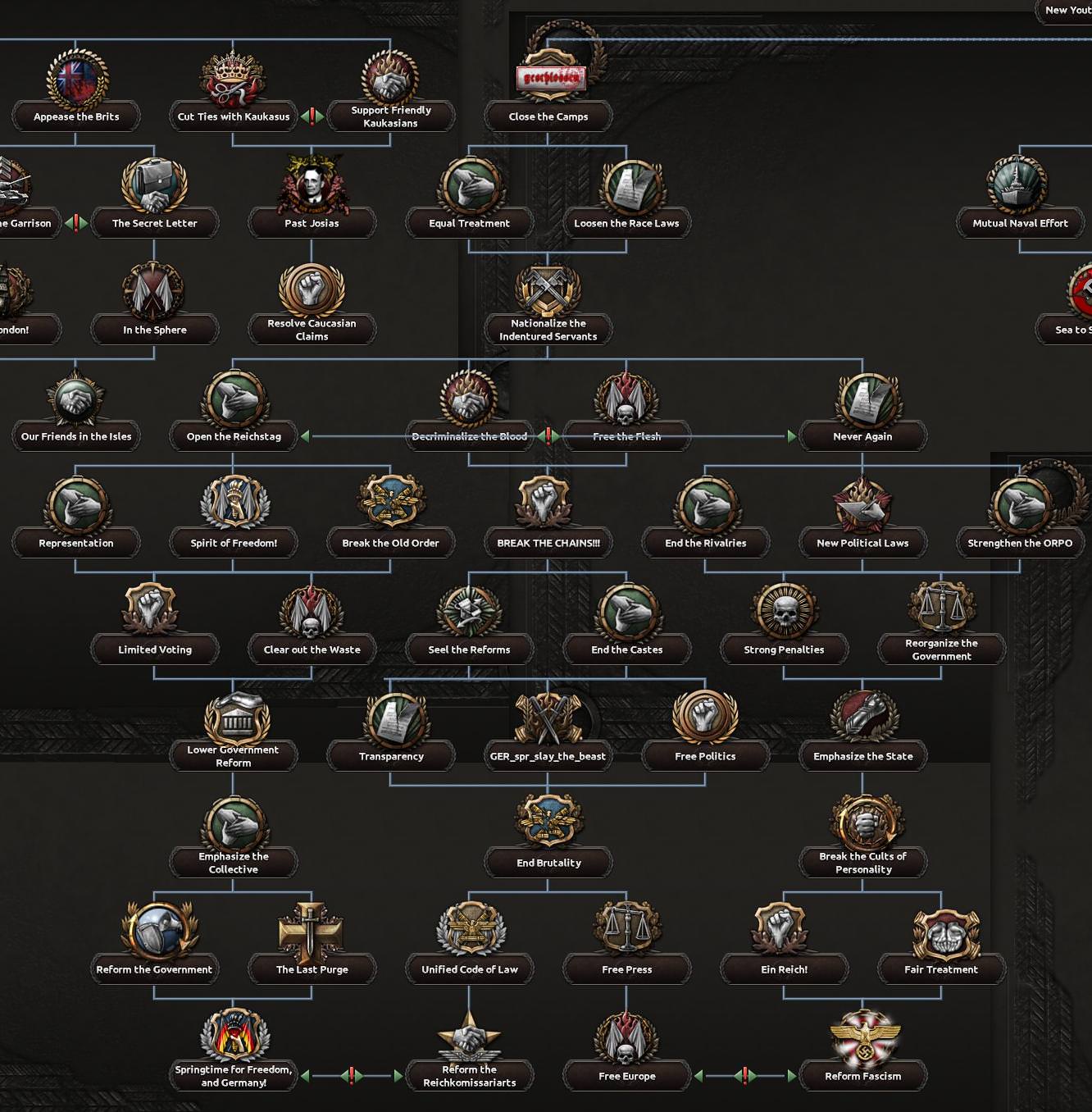Select the Equal Treatment focus icon

(470, 185)
